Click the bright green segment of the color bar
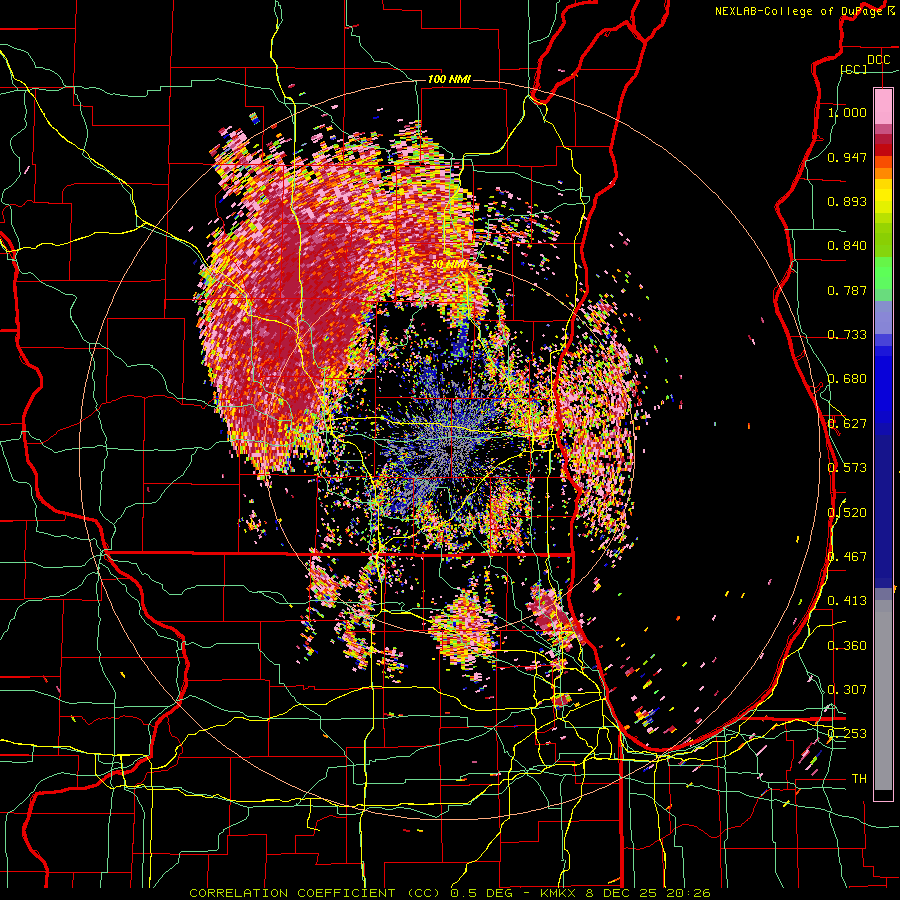The image size is (900, 900). click(x=883, y=273)
